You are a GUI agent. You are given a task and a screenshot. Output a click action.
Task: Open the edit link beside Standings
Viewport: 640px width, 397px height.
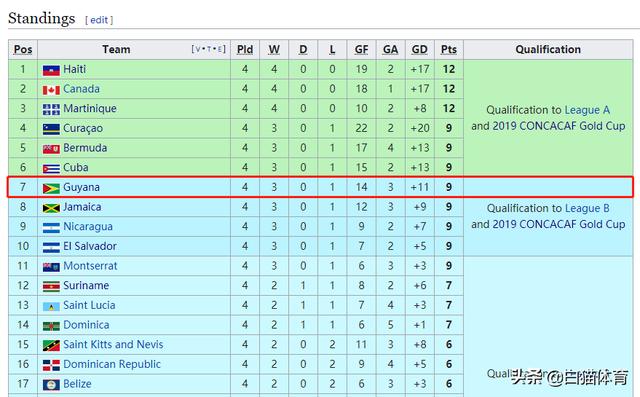(x=99, y=20)
